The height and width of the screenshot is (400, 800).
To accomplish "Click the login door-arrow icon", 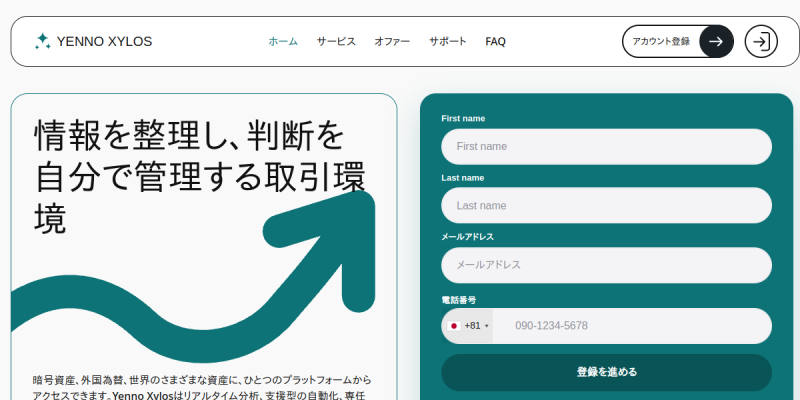I will (x=761, y=41).
